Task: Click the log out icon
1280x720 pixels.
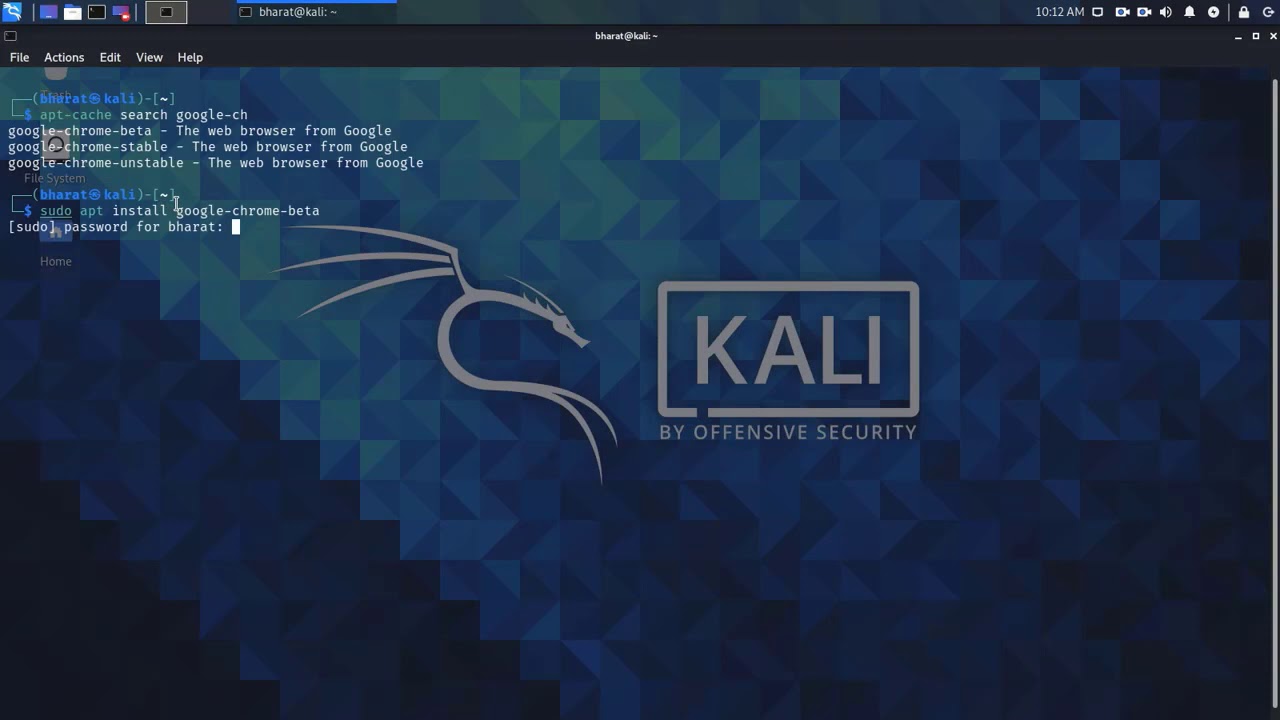Action: (1267, 12)
